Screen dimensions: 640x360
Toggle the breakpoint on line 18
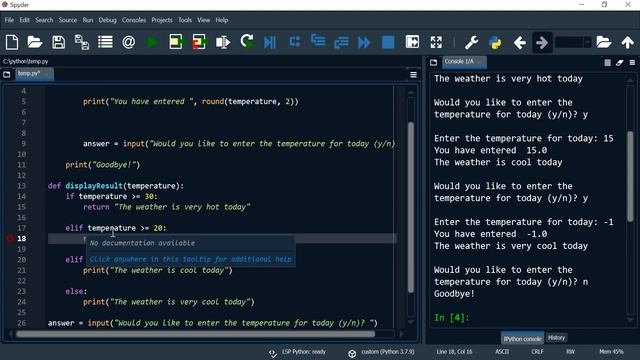coord(10,238)
